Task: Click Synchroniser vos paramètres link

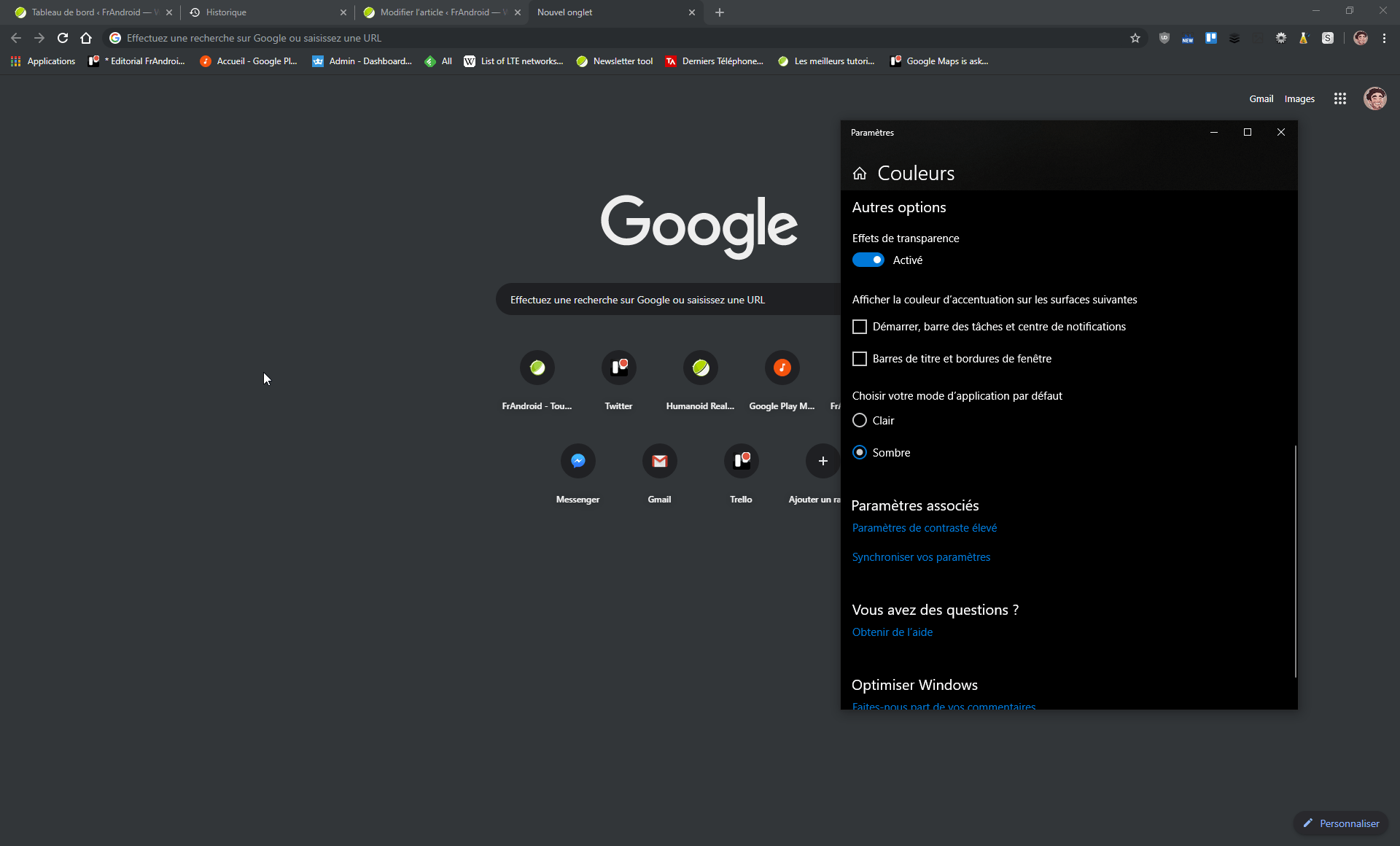Action: (921, 557)
